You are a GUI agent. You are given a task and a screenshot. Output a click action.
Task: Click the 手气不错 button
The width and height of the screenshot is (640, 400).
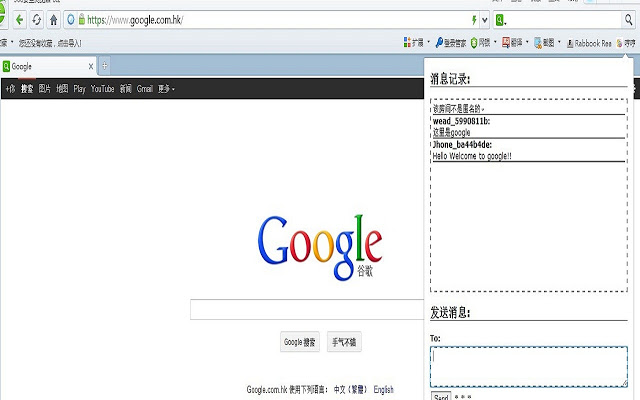(344, 342)
